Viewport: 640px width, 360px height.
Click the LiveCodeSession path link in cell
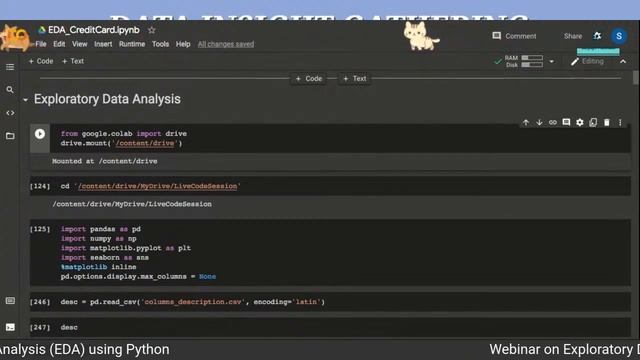(x=157, y=186)
